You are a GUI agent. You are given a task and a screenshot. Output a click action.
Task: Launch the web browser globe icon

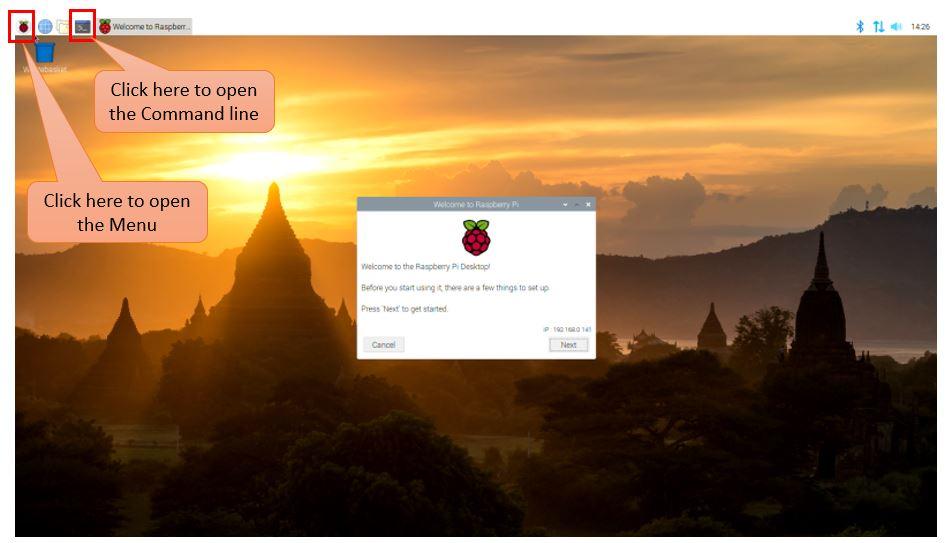(45, 27)
